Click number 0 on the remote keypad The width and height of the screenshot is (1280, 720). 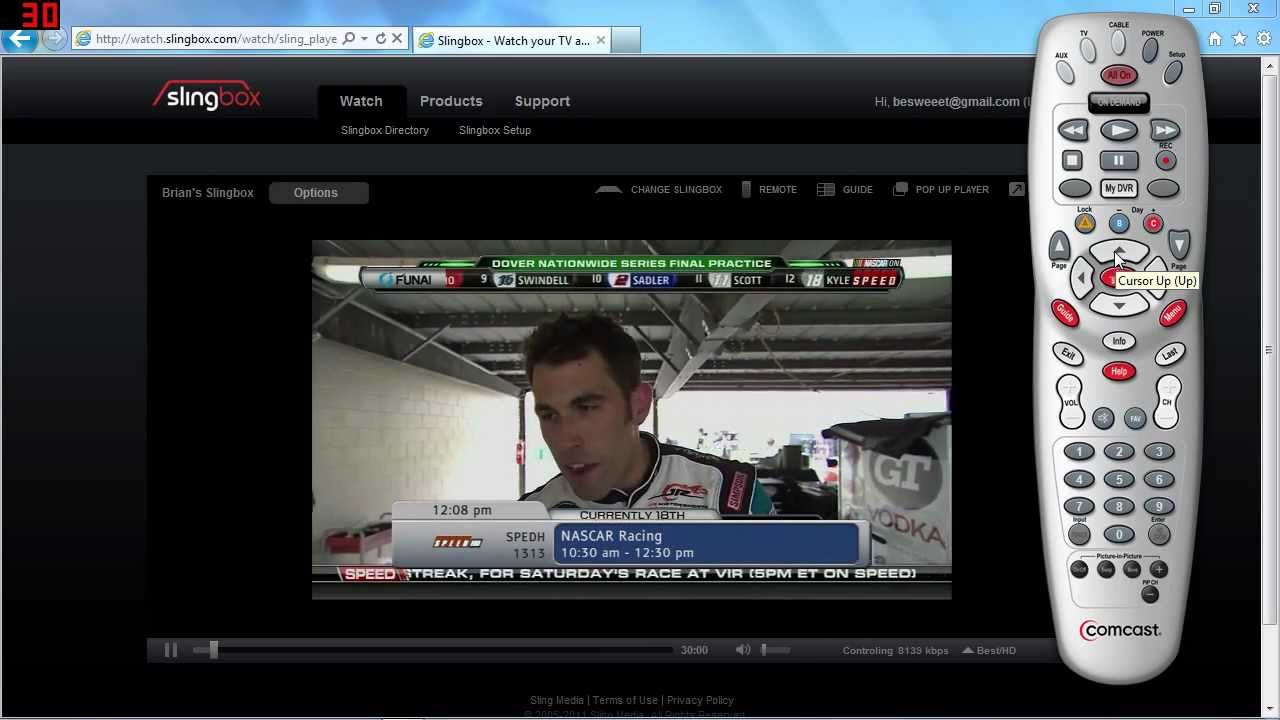(1119, 534)
